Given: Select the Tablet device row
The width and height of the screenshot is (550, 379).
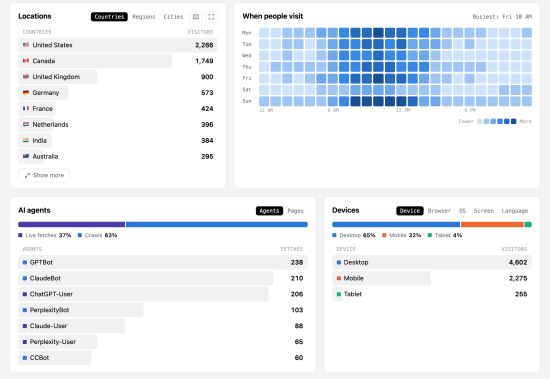Looking at the screenshot, I should 432,294.
